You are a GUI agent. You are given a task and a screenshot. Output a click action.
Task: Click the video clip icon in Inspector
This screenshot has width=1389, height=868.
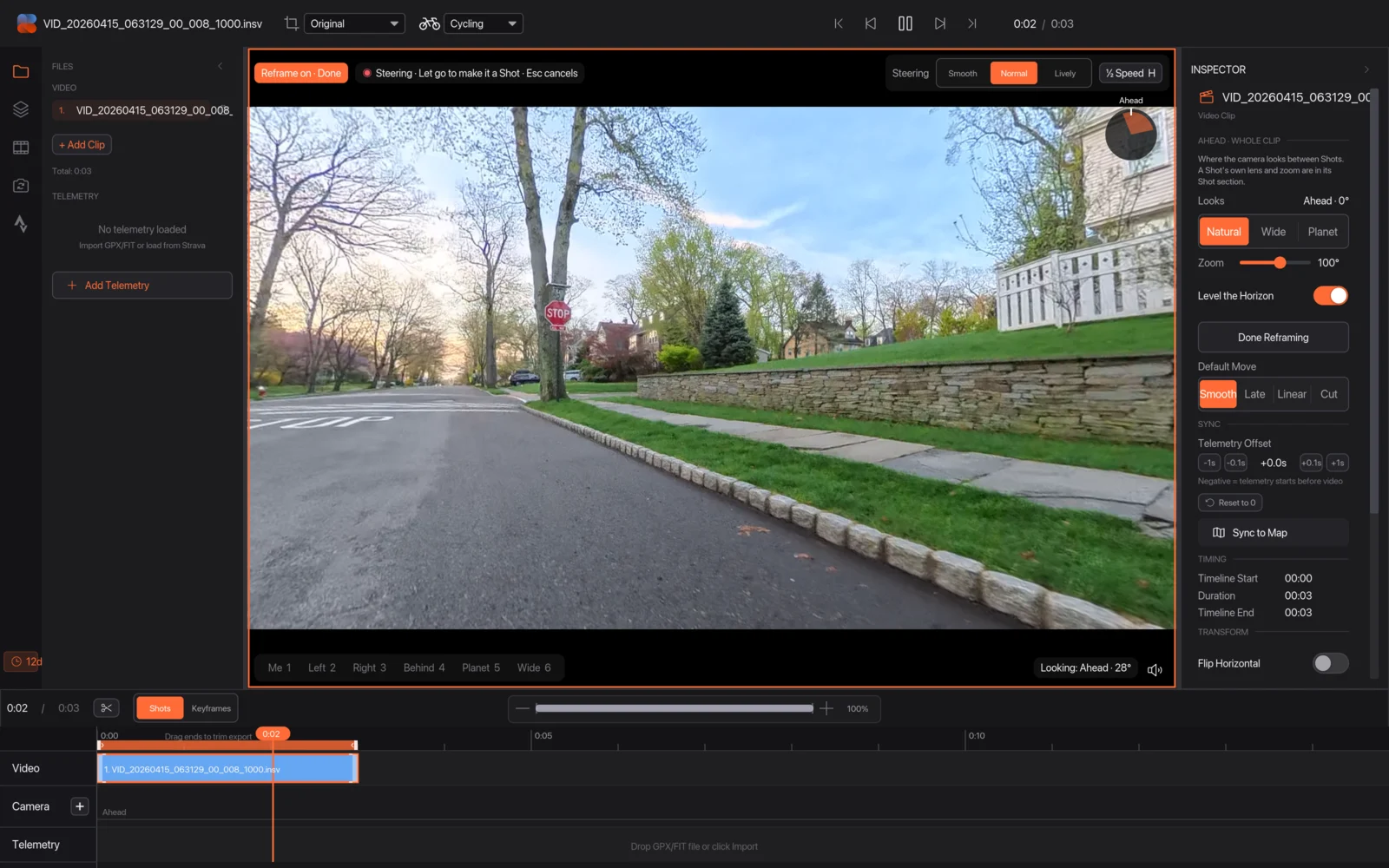coord(1206,97)
